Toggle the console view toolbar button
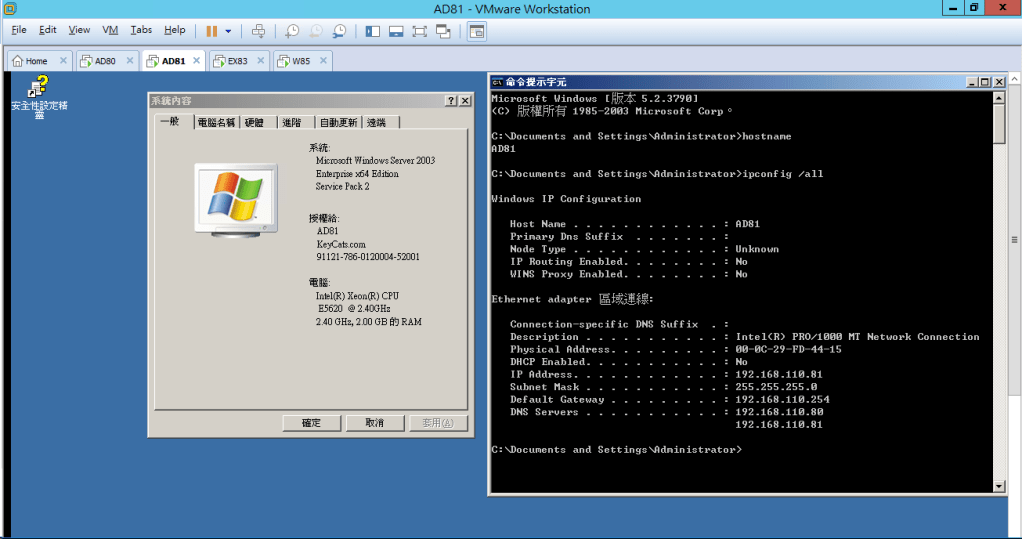The image size is (1022, 539). (x=477, y=31)
